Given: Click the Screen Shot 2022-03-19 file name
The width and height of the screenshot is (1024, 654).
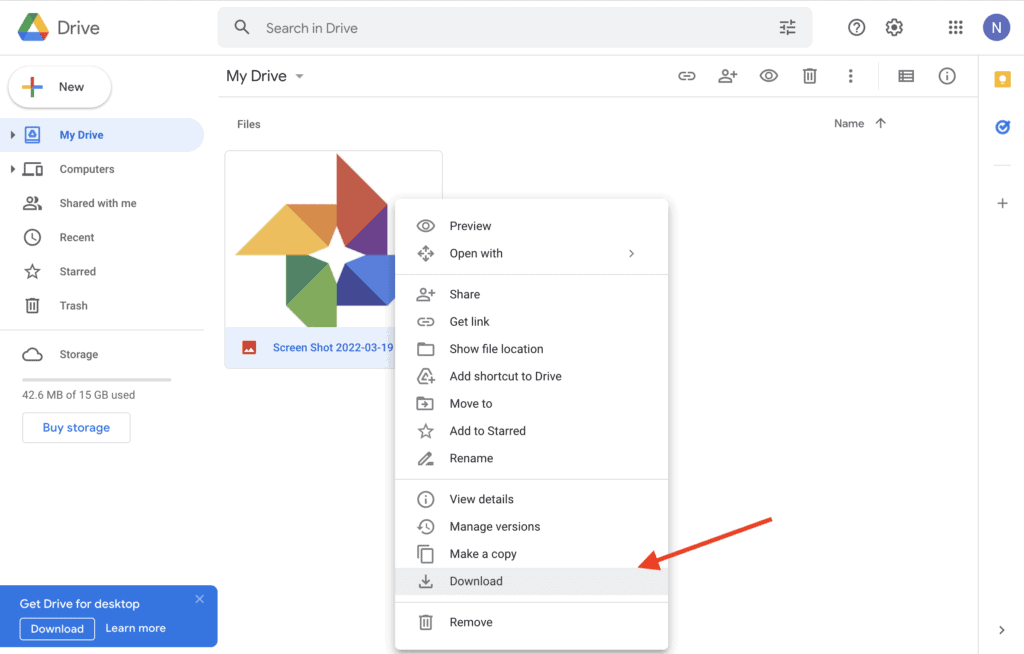Looking at the screenshot, I should click(x=333, y=348).
